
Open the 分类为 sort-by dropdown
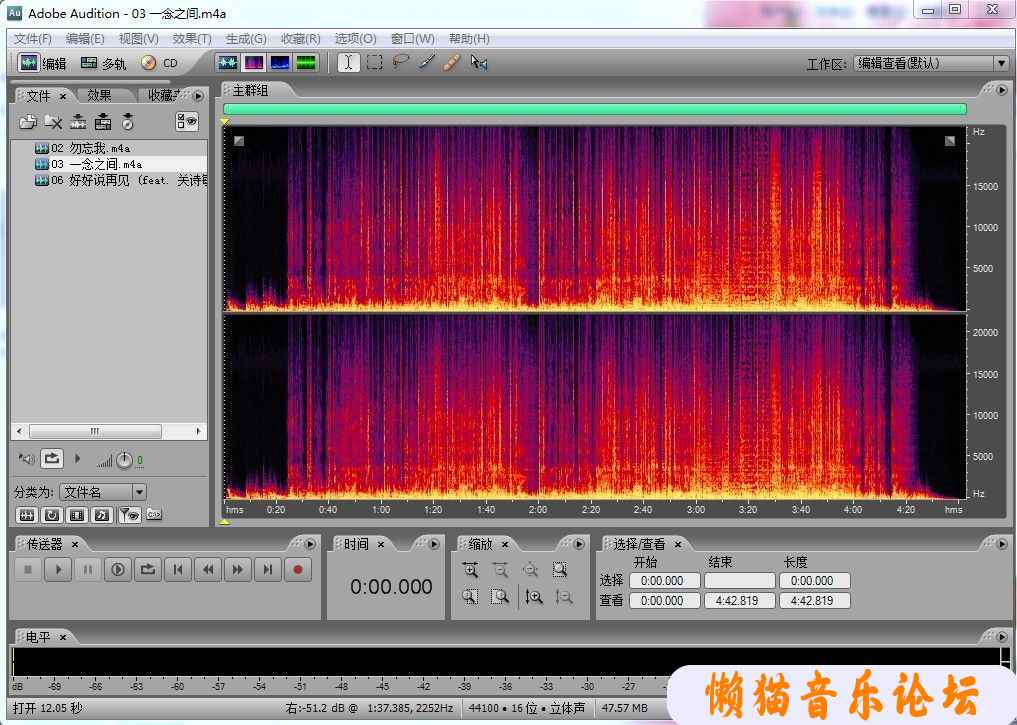[x=103, y=492]
